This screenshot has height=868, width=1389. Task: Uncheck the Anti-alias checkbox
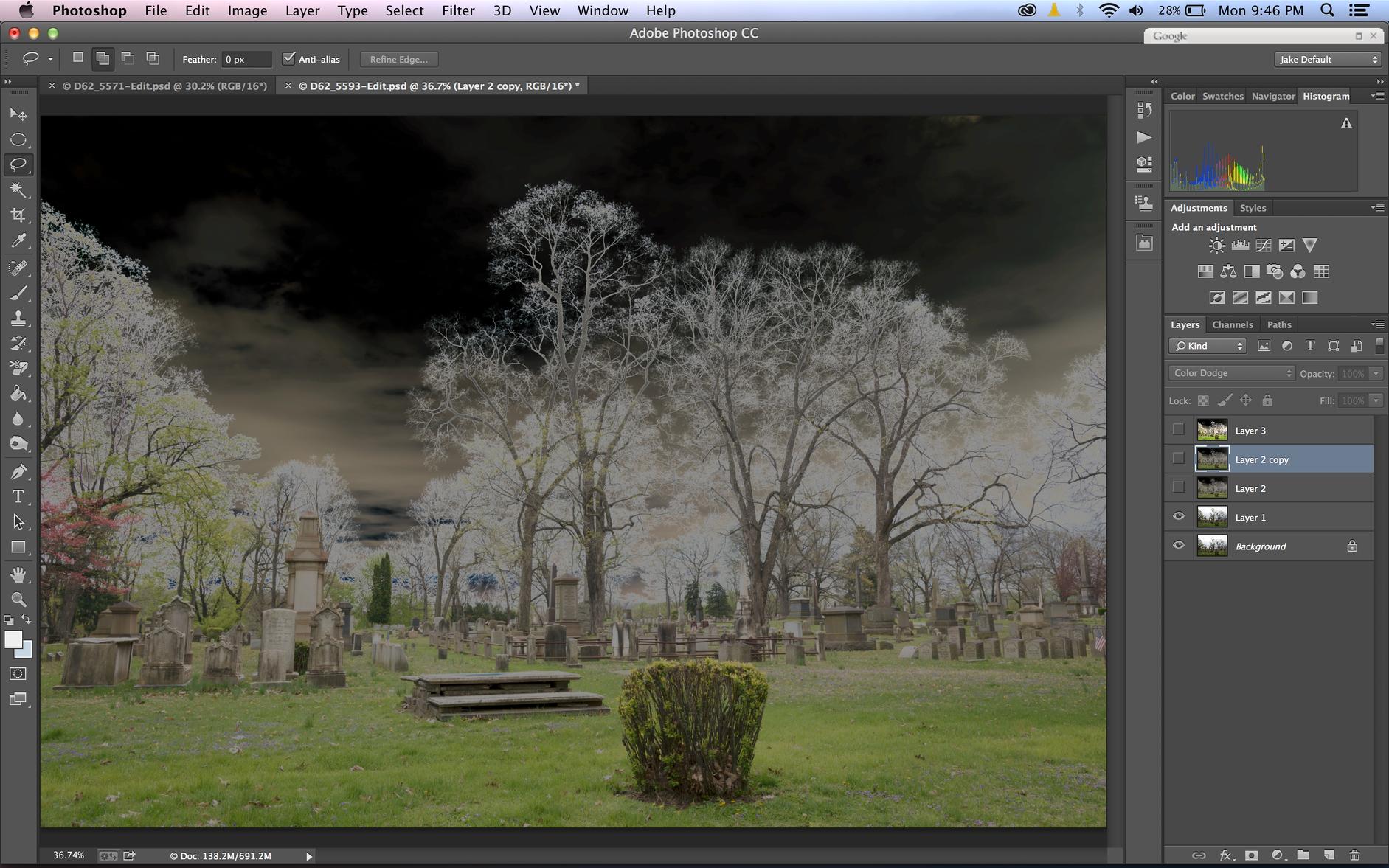(289, 59)
